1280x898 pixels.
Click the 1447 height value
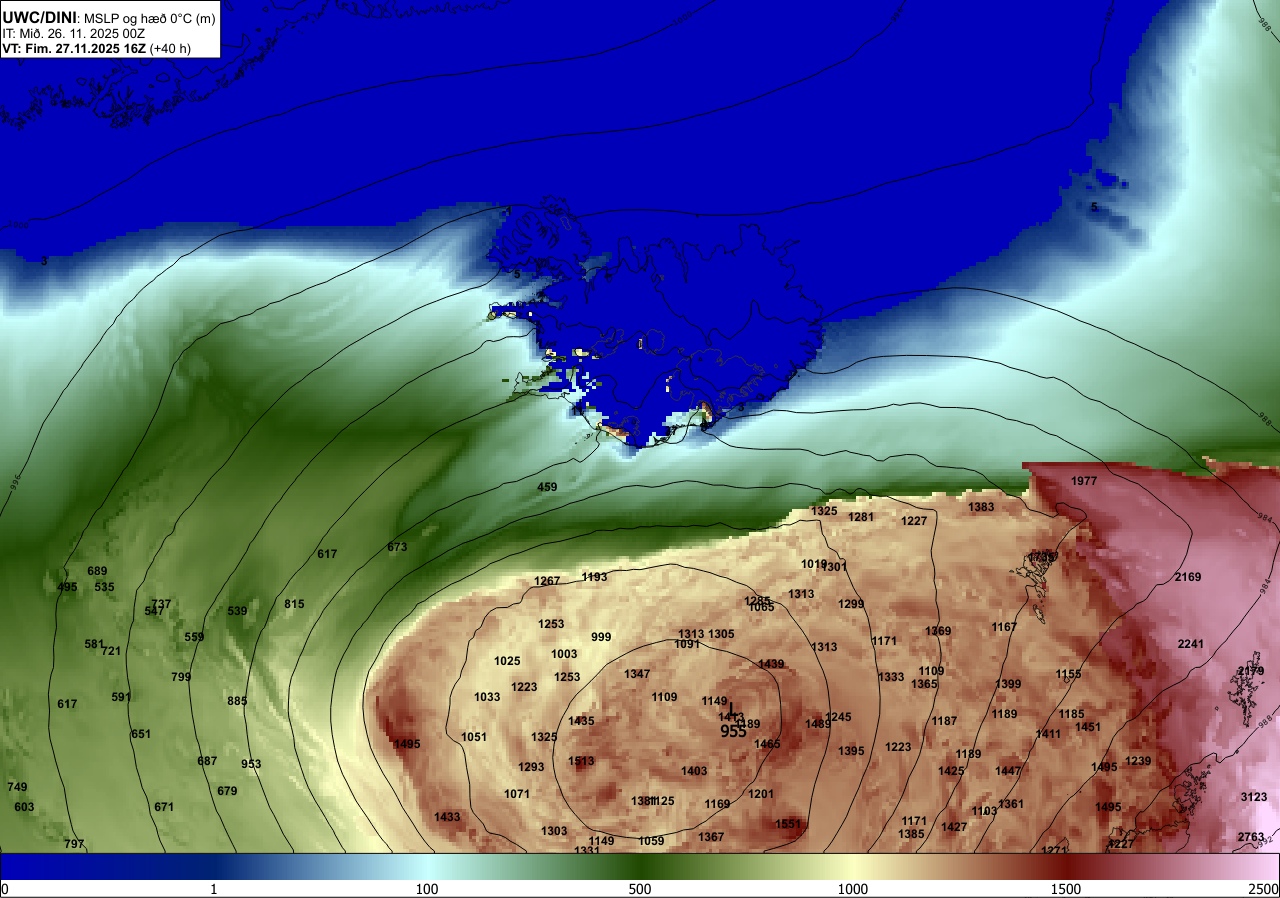click(x=1008, y=771)
